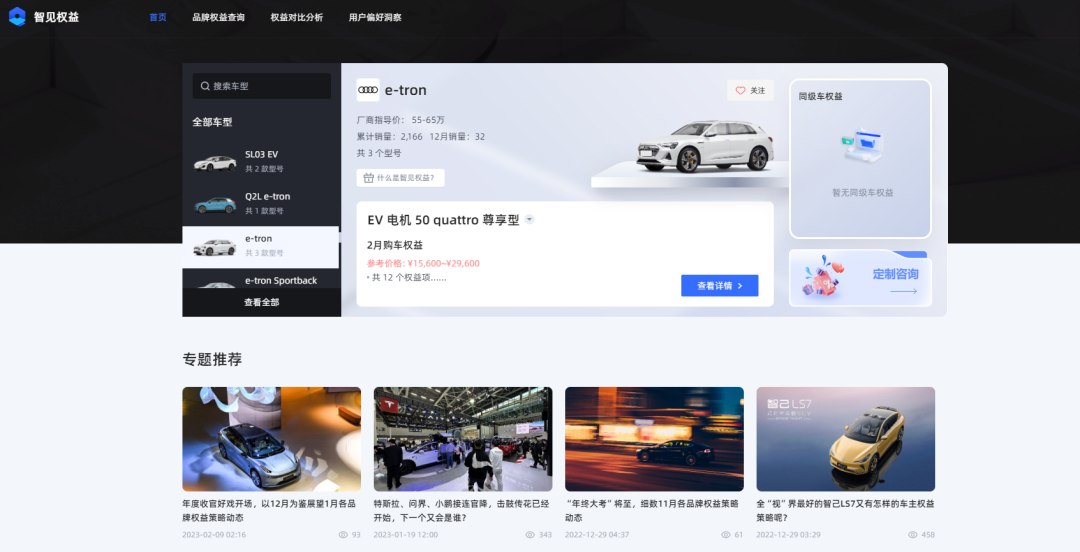
Task: Click the search magnifier icon in 搜索车型
Action: (x=205, y=86)
